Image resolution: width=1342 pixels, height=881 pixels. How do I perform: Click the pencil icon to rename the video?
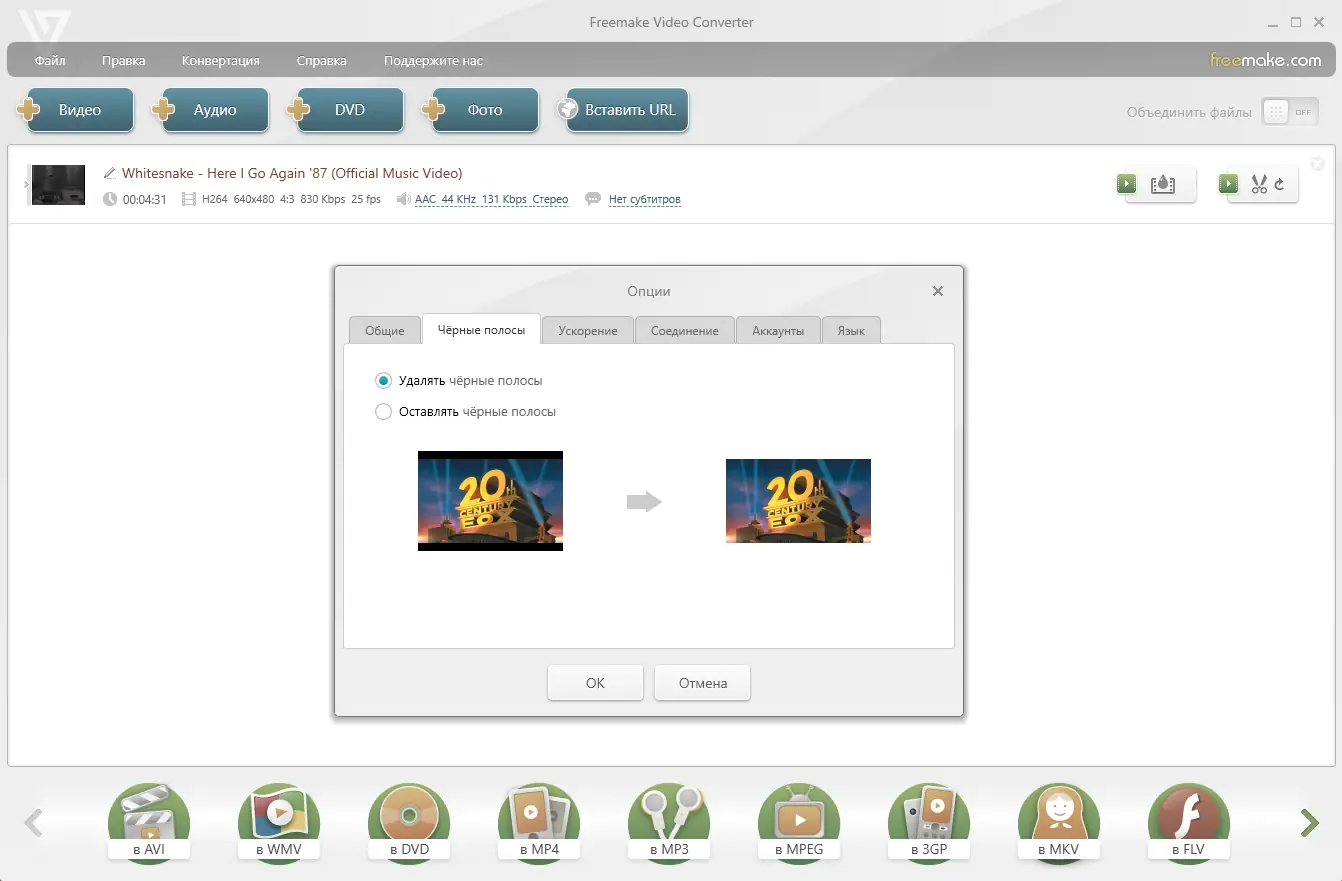(x=110, y=173)
